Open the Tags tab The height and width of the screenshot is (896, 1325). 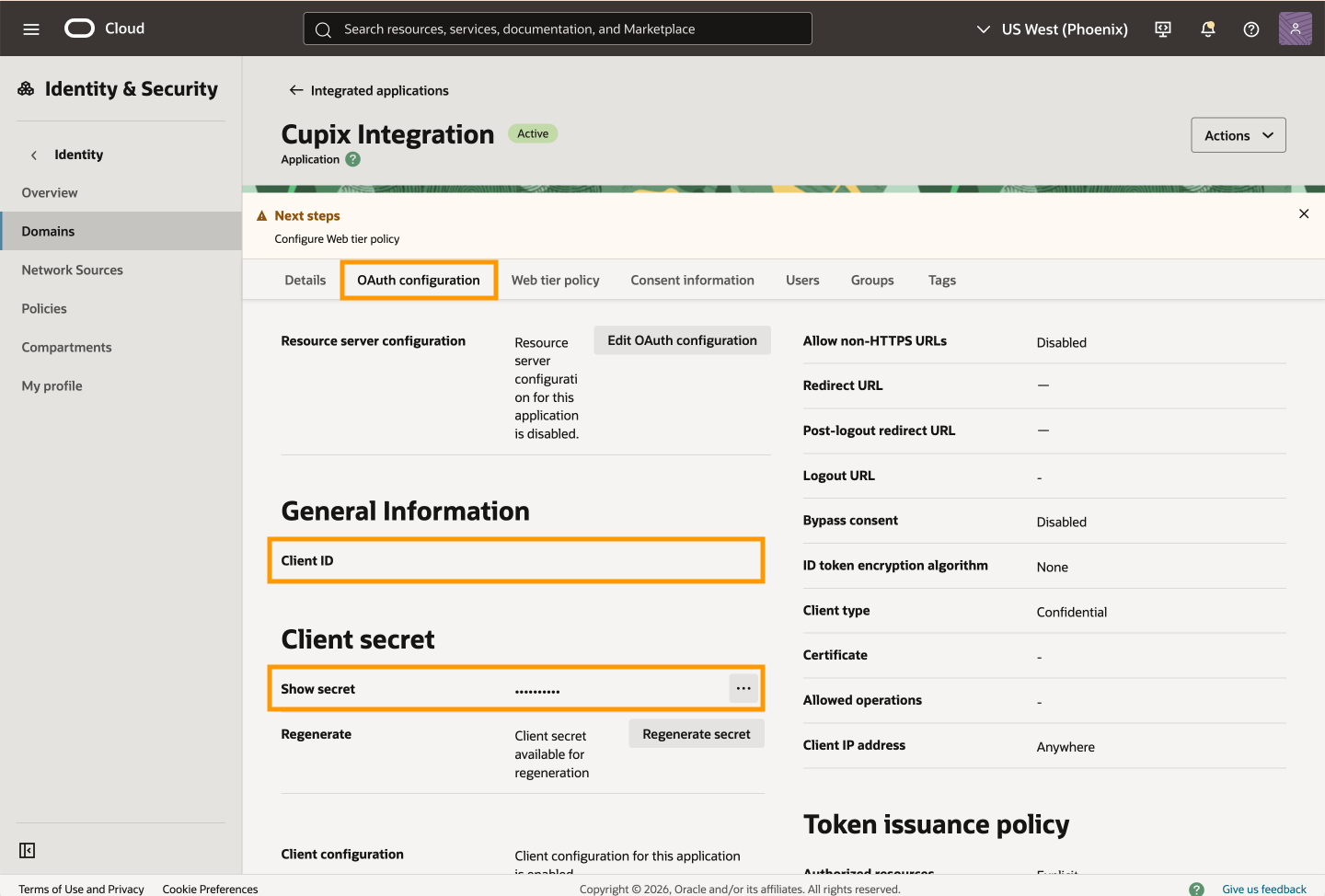pyautogui.click(x=942, y=280)
